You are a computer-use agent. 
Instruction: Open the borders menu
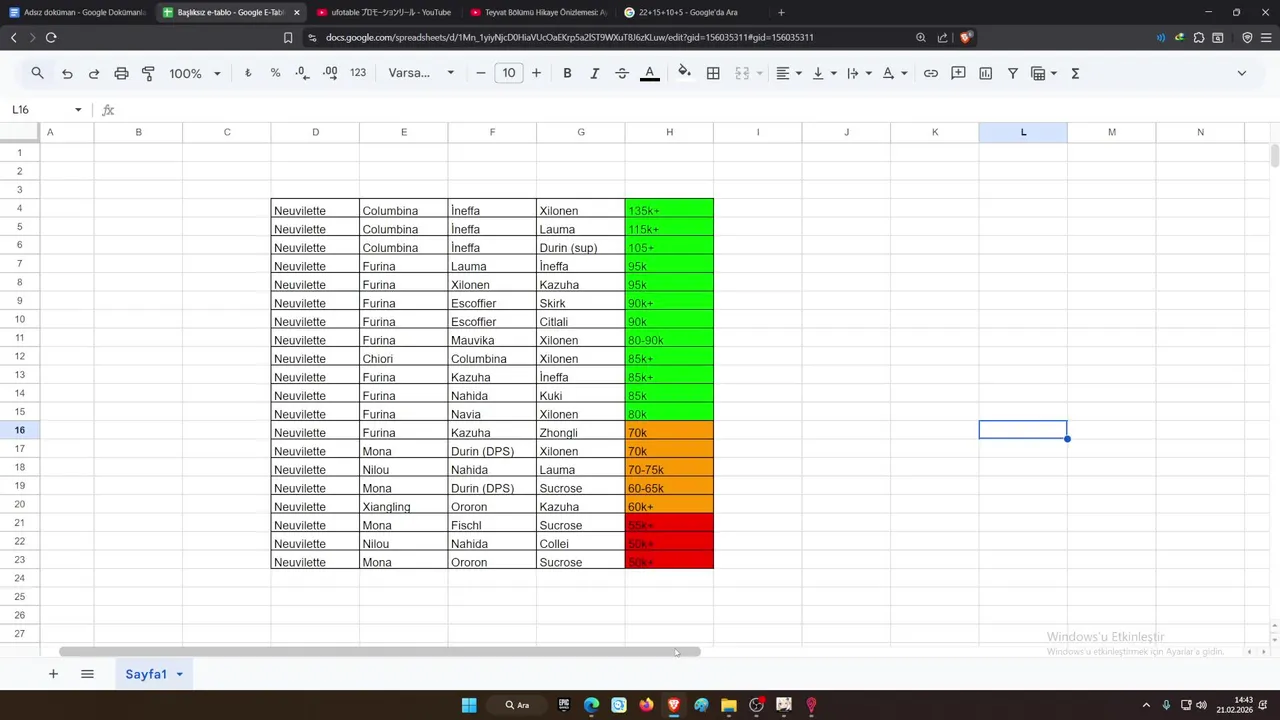pos(713,73)
